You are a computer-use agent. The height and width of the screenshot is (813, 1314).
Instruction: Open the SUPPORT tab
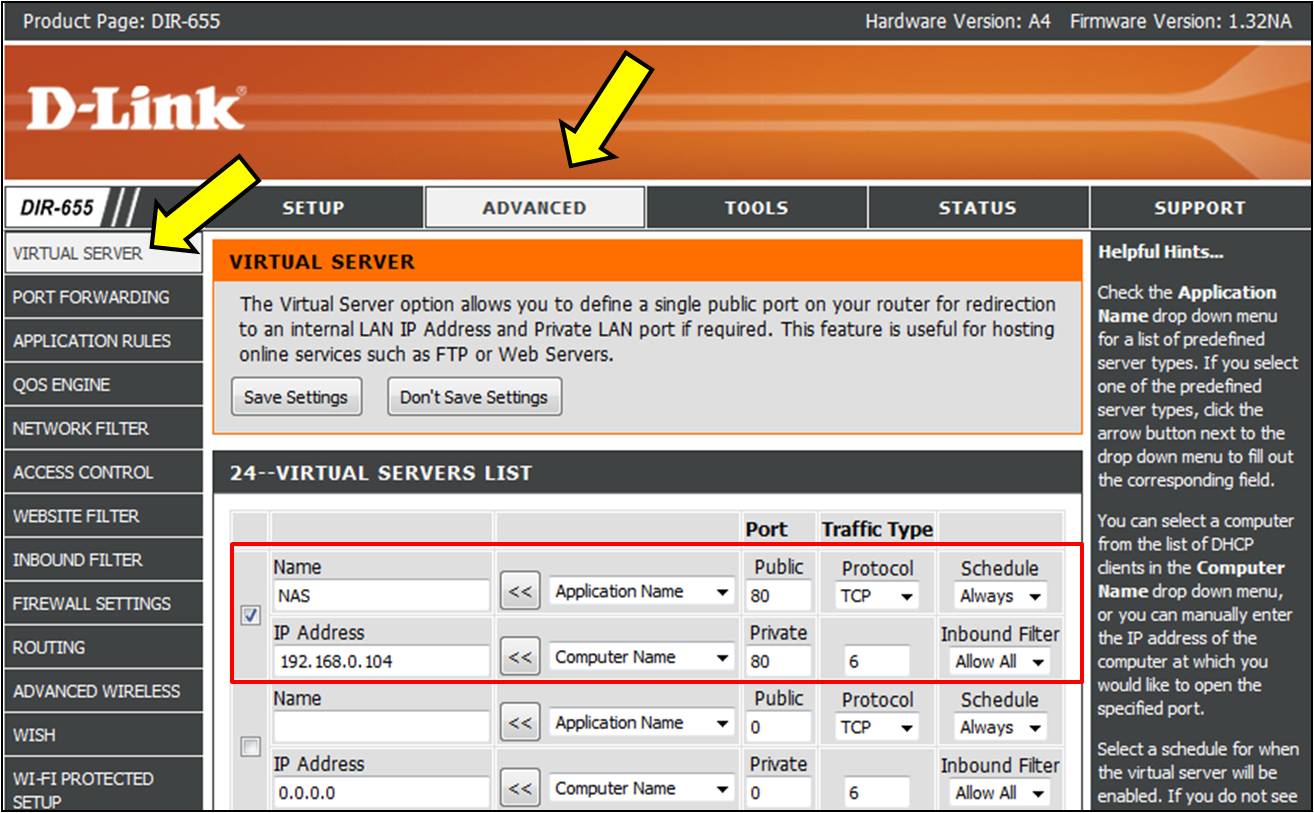coord(1199,208)
